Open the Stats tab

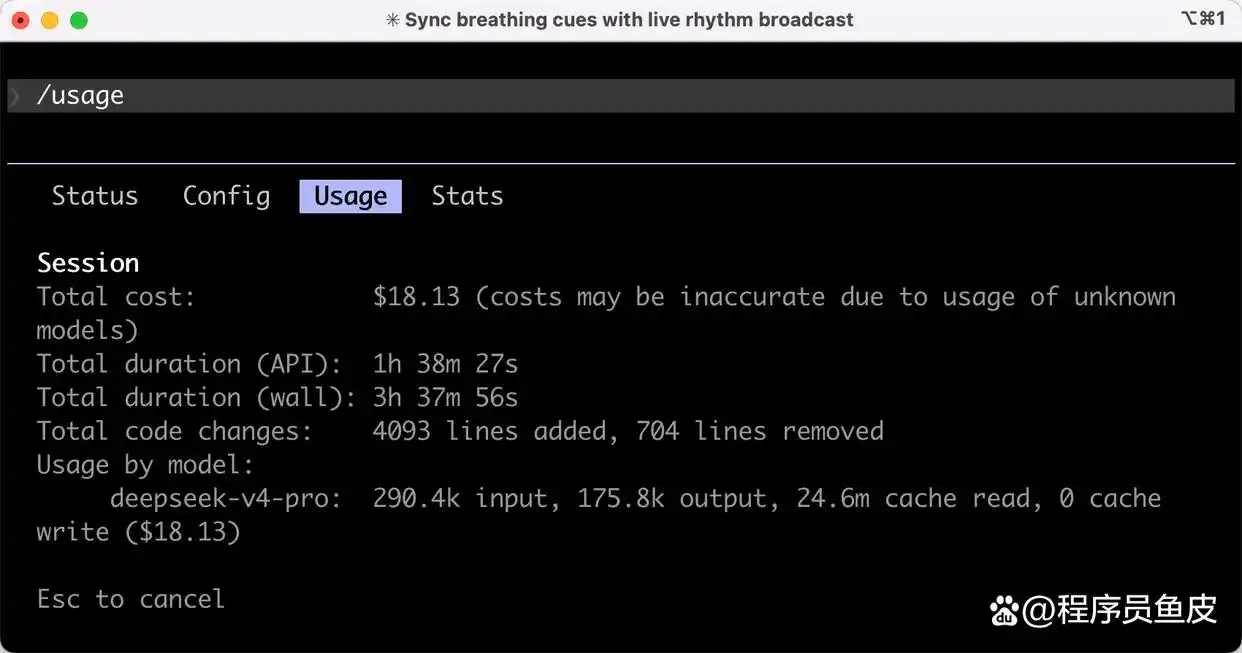point(467,196)
